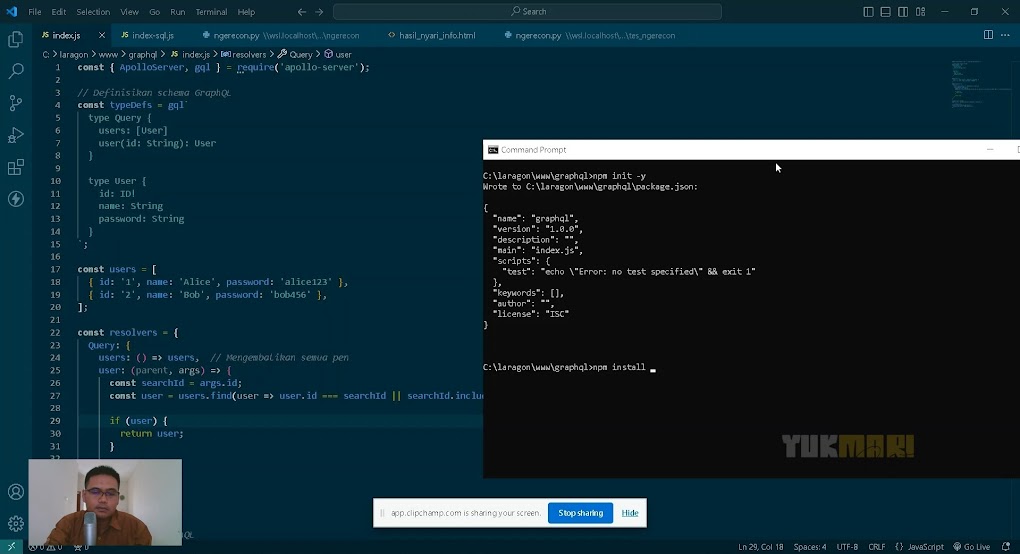1020x554 pixels.
Task: Split the editor to the right
Action: pyautogui.click(x=988, y=35)
